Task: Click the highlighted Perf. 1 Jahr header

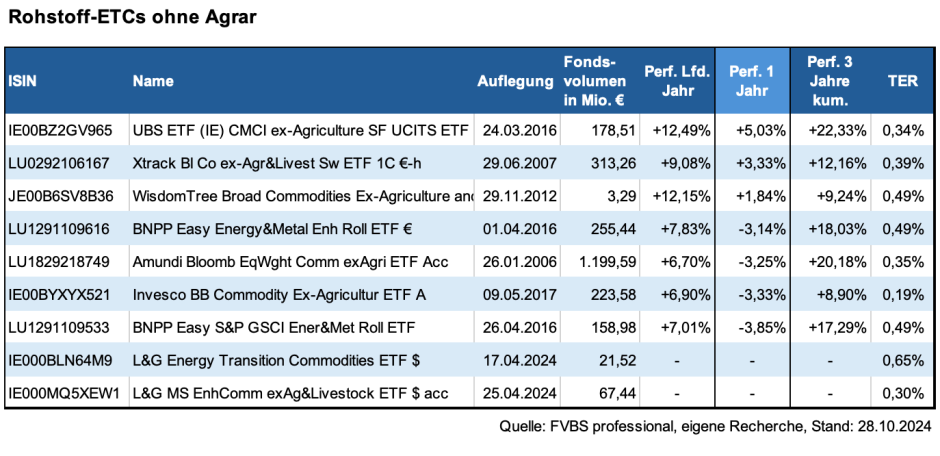Action: (x=752, y=81)
